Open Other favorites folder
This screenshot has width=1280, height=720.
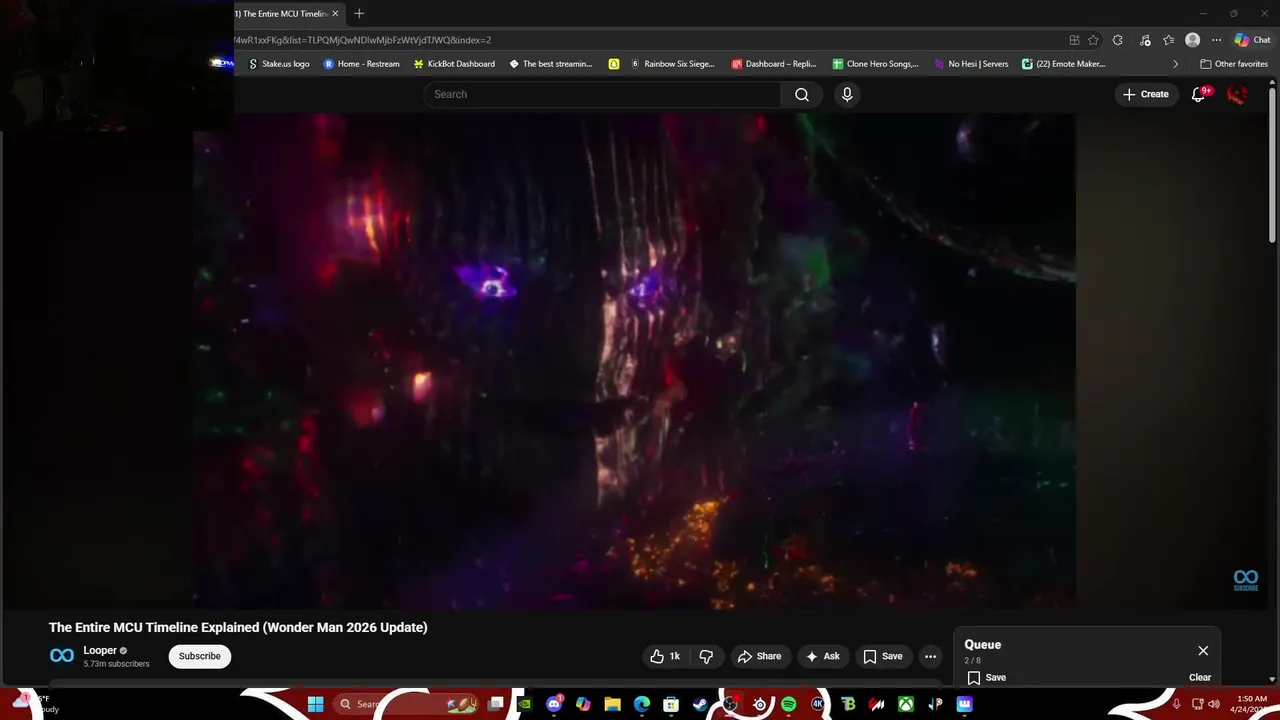click(x=1234, y=64)
